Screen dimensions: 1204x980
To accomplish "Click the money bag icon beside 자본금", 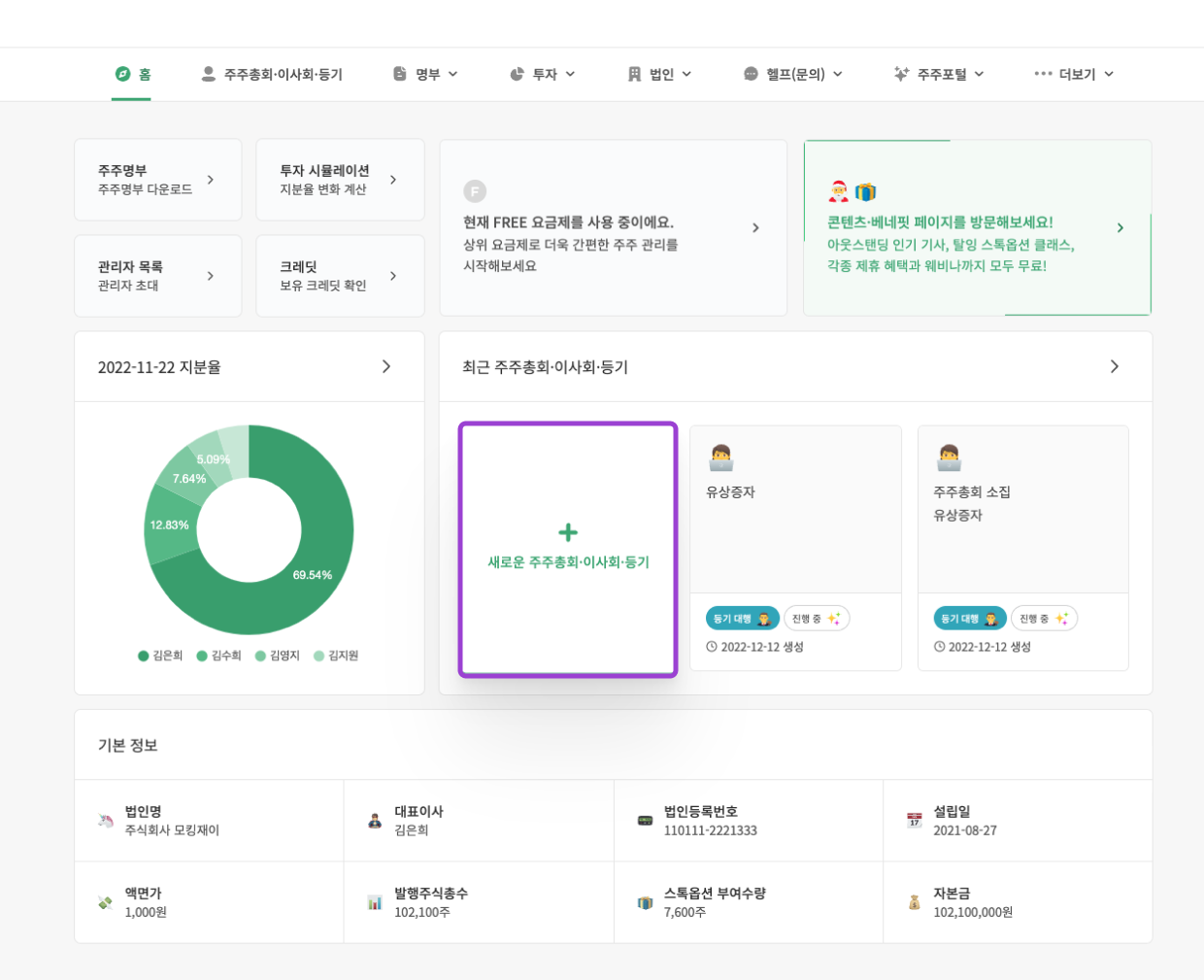I will [x=913, y=901].
